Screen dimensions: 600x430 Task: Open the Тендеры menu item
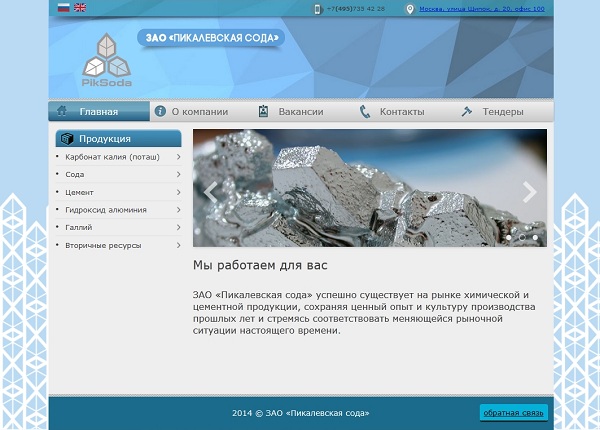(503, 112)
